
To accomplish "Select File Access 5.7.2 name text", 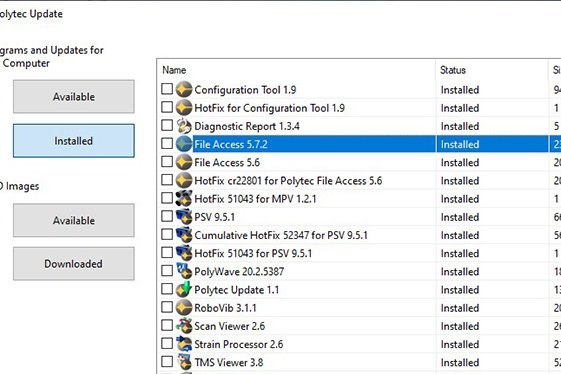I will click(231, 145).
